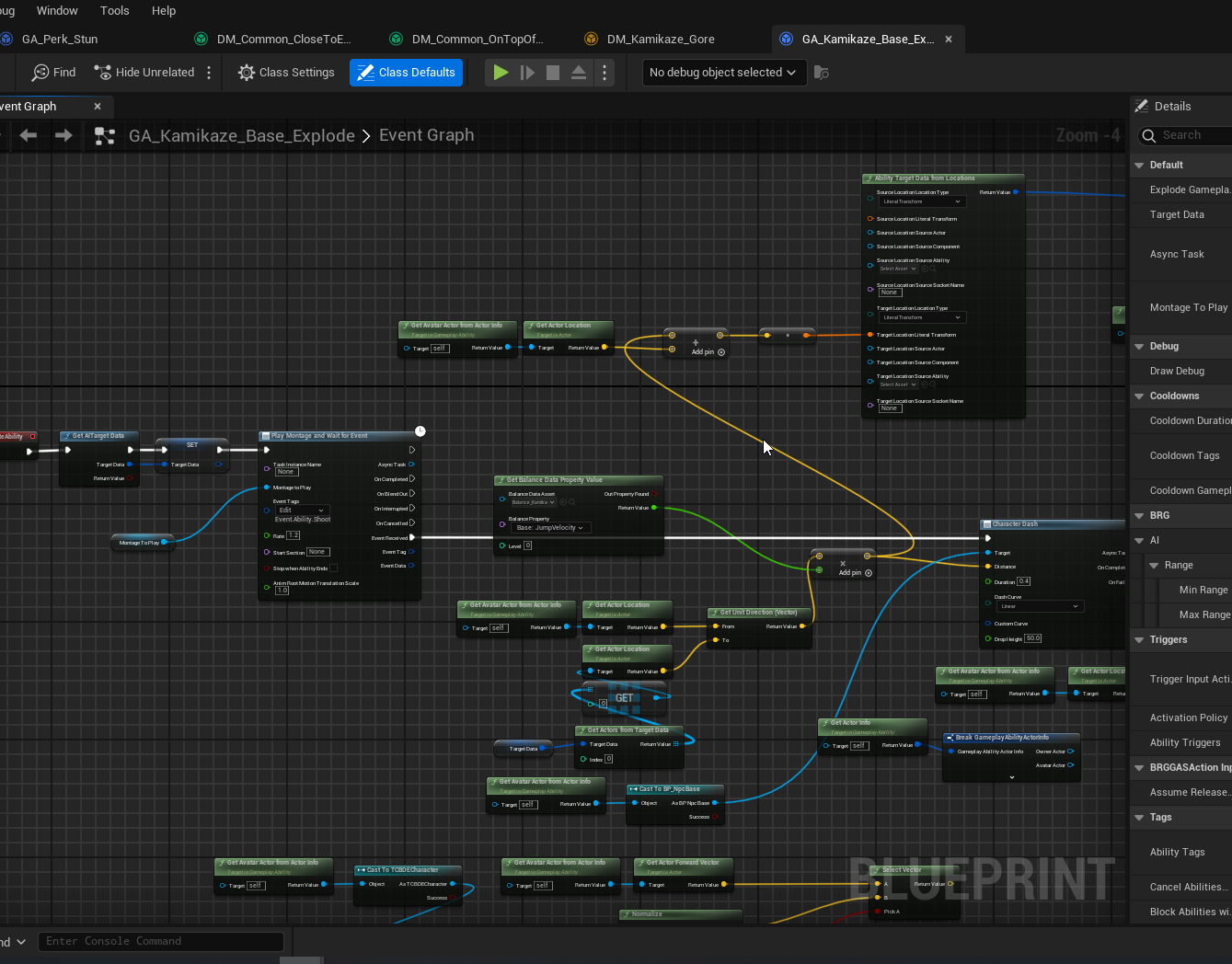The height and width of the screenshot is (964, 1232).
Task: Click the Find magnifier icon in the toolbar
Action: [x=40, y=73]
